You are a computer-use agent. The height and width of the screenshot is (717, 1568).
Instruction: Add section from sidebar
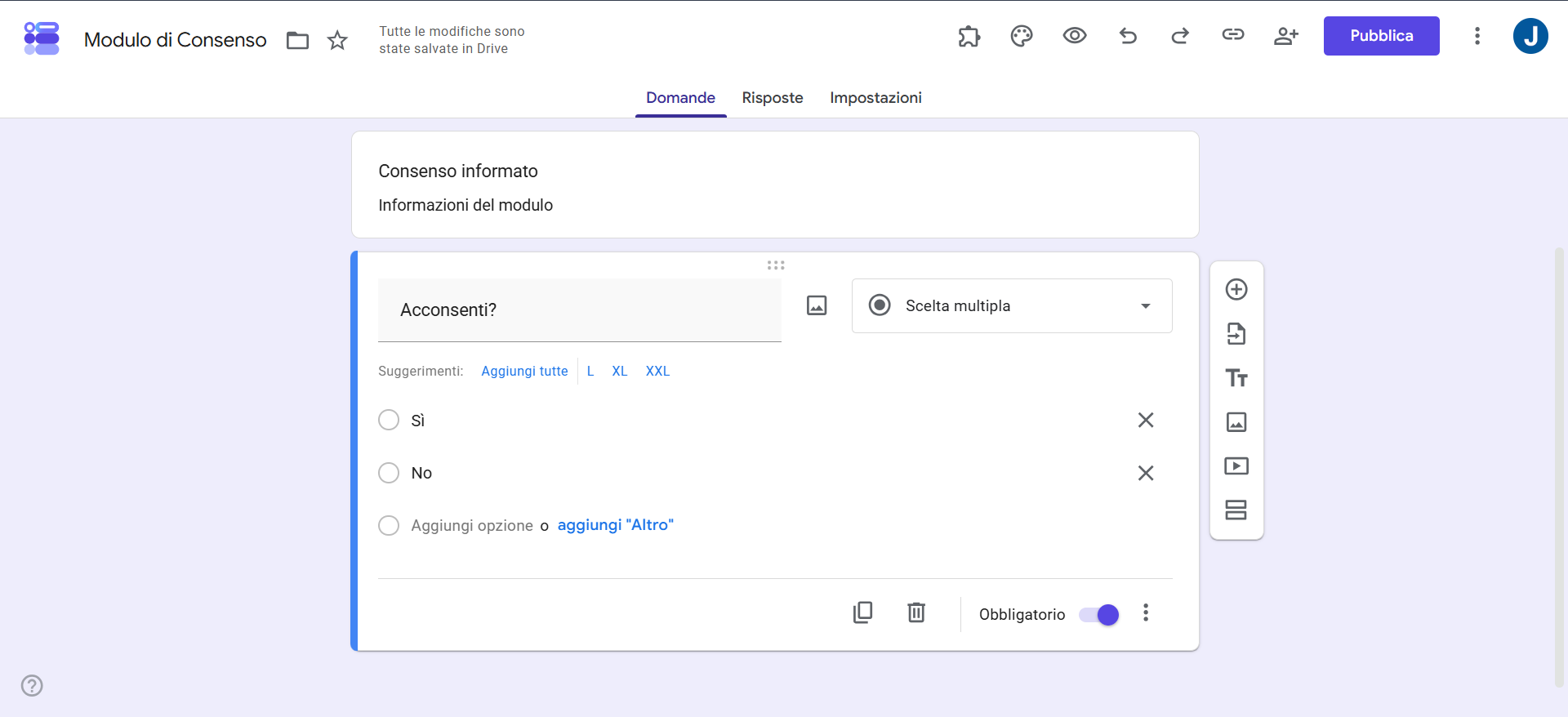click(1236, 510)
